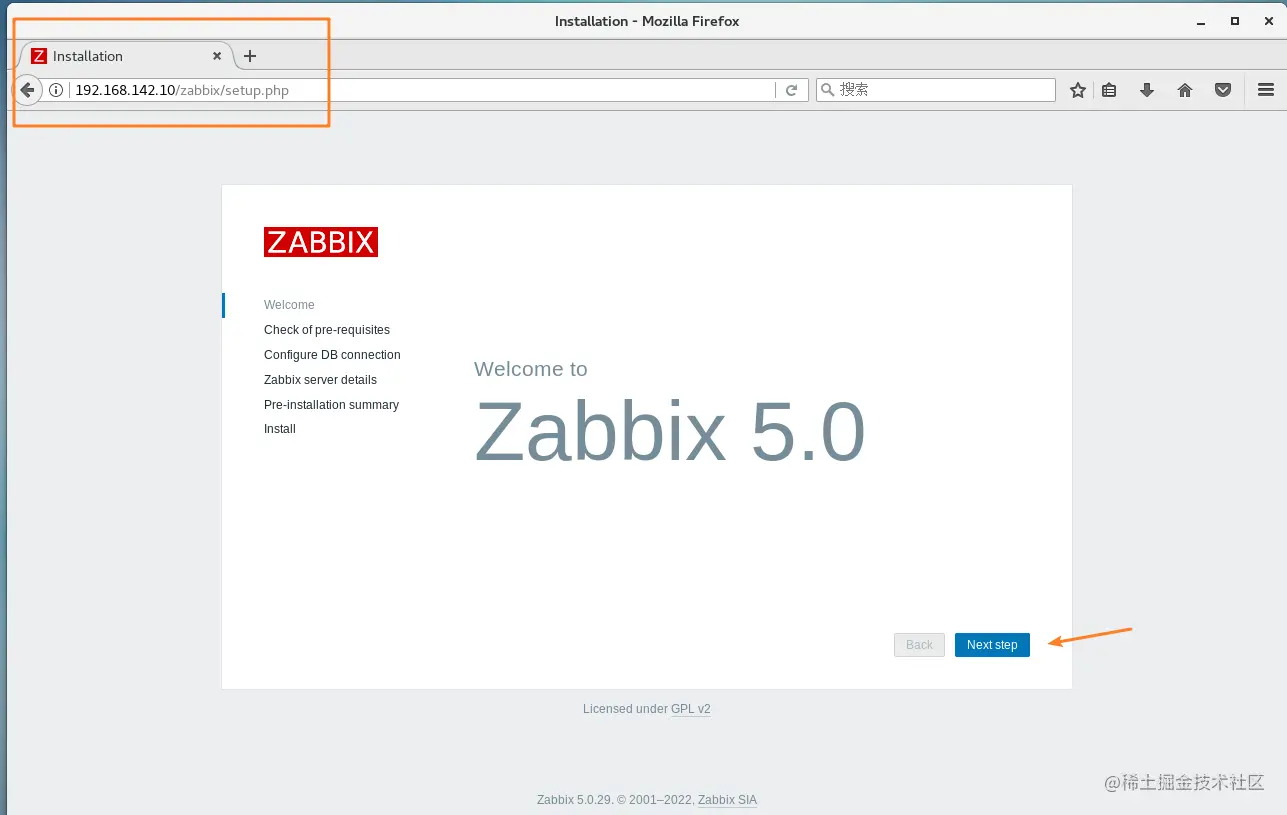The width and height of the screenshot is (1287, 815).
Task: Maximize the Firefox window
Action: [1235, 21]
